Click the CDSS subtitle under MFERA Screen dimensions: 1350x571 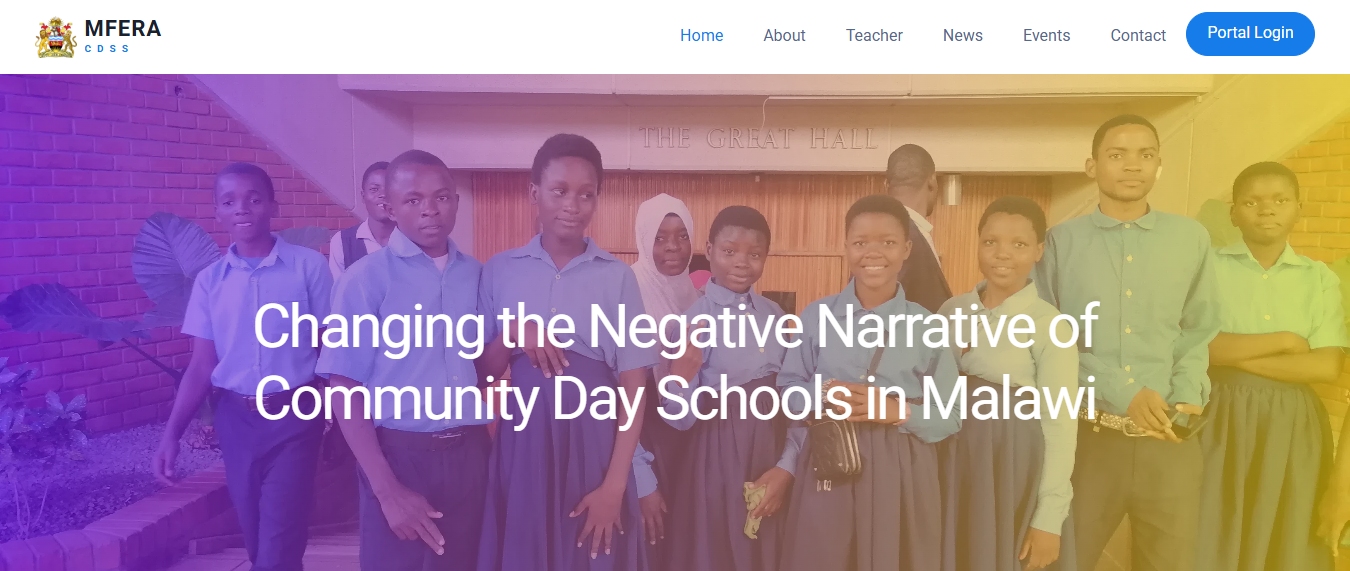tap(107, 49)
